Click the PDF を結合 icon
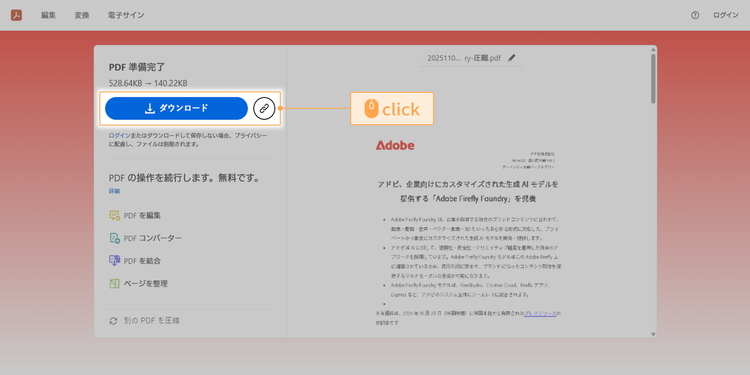Image resolution: width=750 pixels, height=375 pixels. 114,261
